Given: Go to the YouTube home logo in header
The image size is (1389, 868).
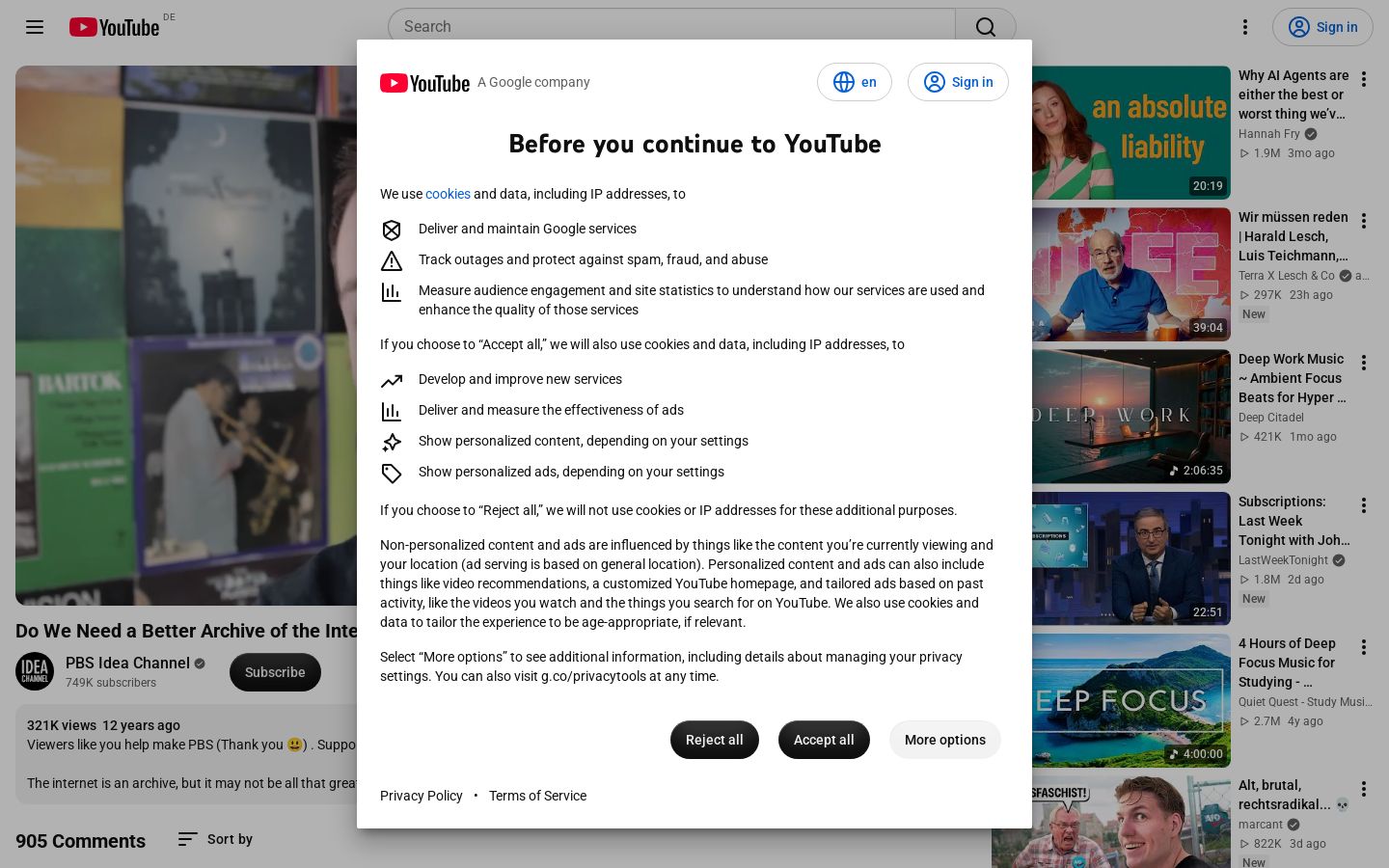Looking at the screenshot, I should (x=115, y=27).
